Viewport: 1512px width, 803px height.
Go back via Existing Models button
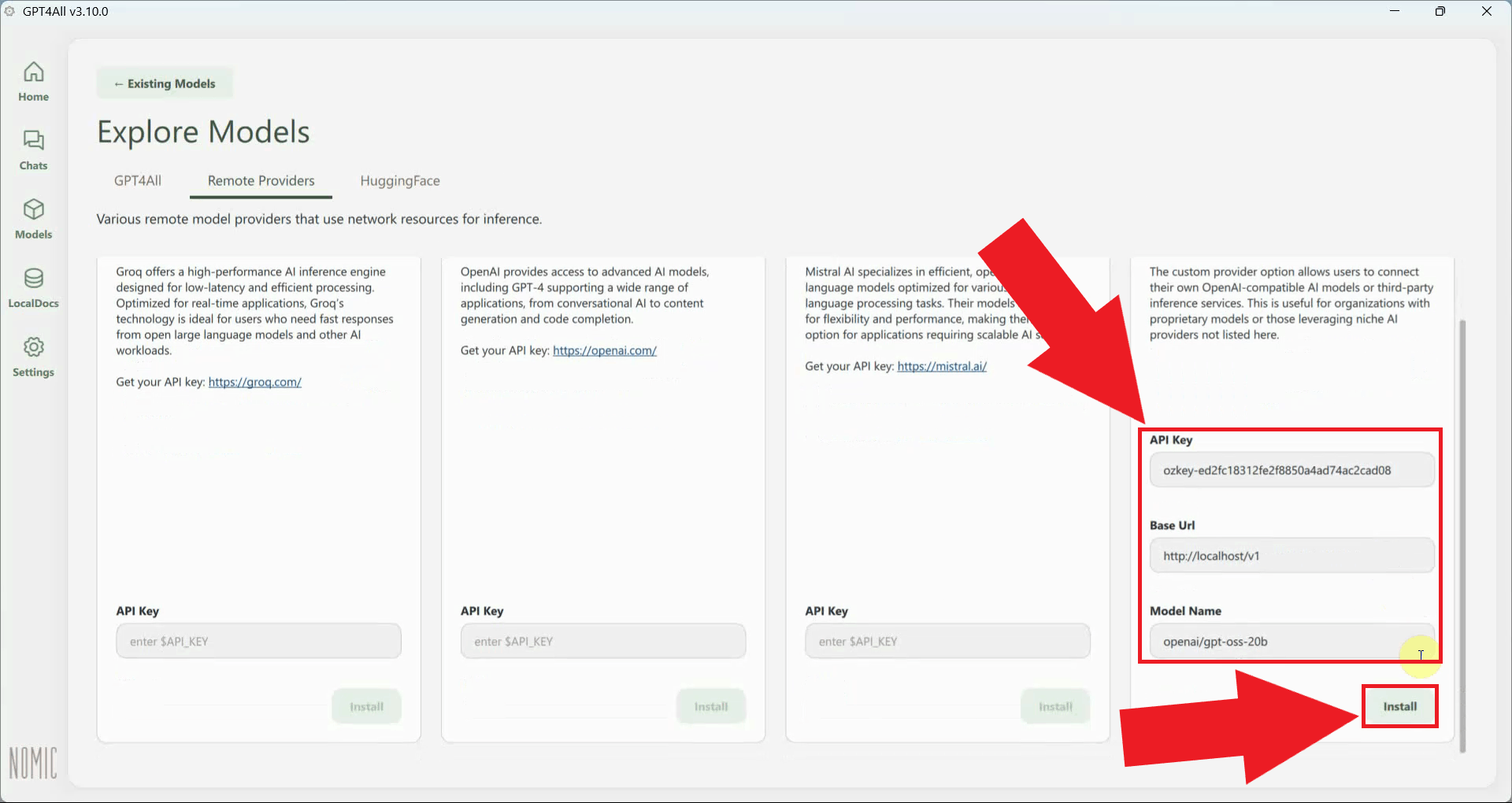pos(165,83)
